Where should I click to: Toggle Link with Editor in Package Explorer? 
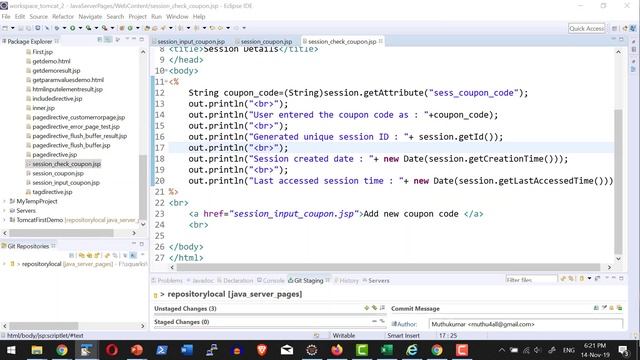pos(108,40)
